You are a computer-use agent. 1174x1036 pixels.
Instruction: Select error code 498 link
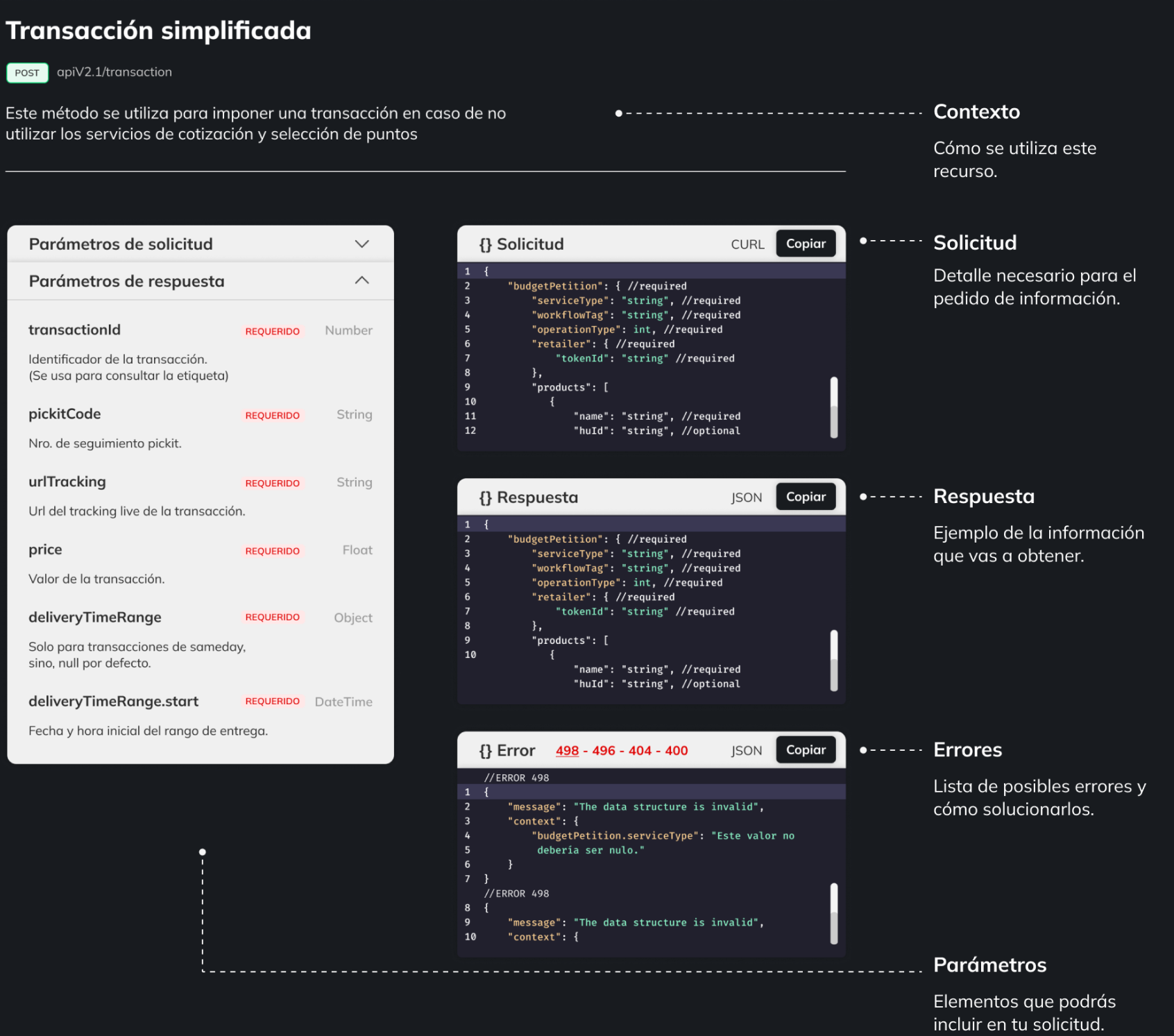click(x=567, y=751)
